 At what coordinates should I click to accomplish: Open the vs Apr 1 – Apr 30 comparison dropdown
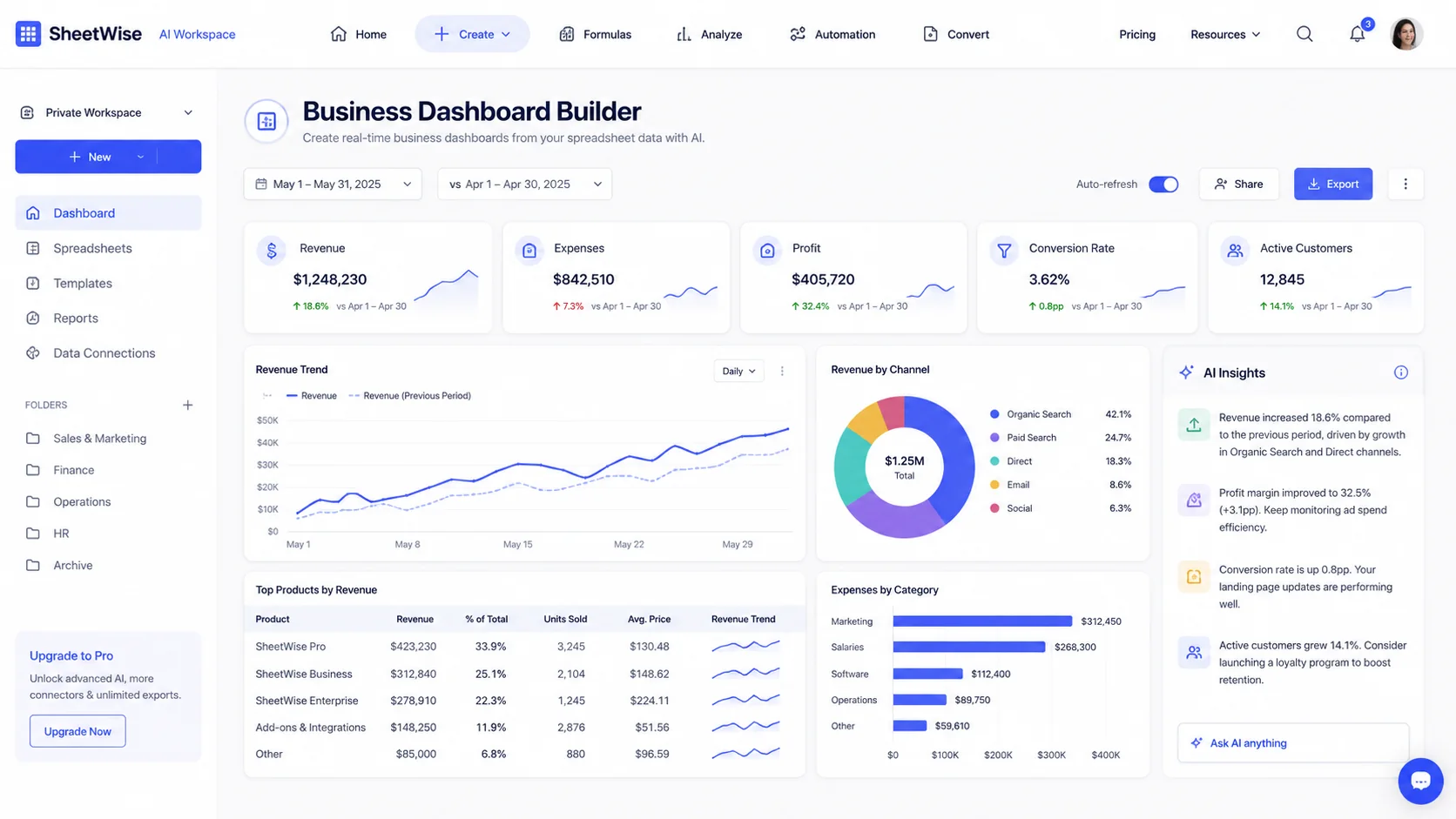[524, 184]
